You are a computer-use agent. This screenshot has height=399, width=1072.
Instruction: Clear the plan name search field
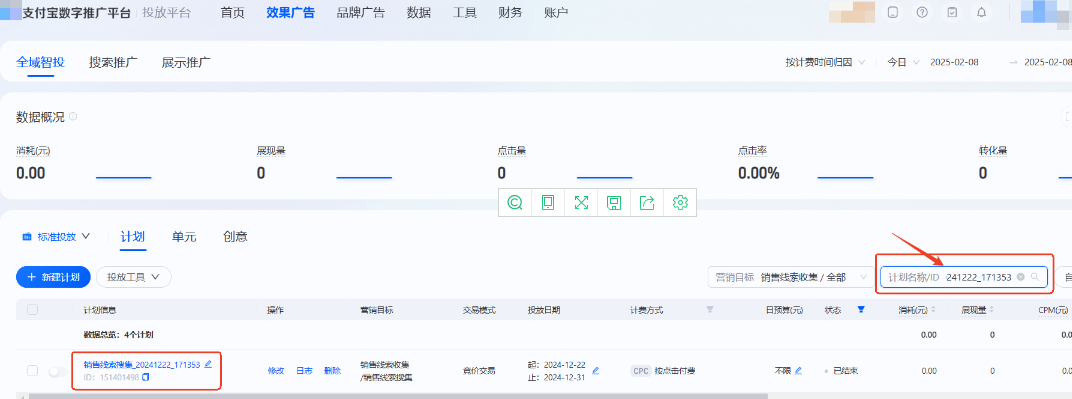[1021, 277]
